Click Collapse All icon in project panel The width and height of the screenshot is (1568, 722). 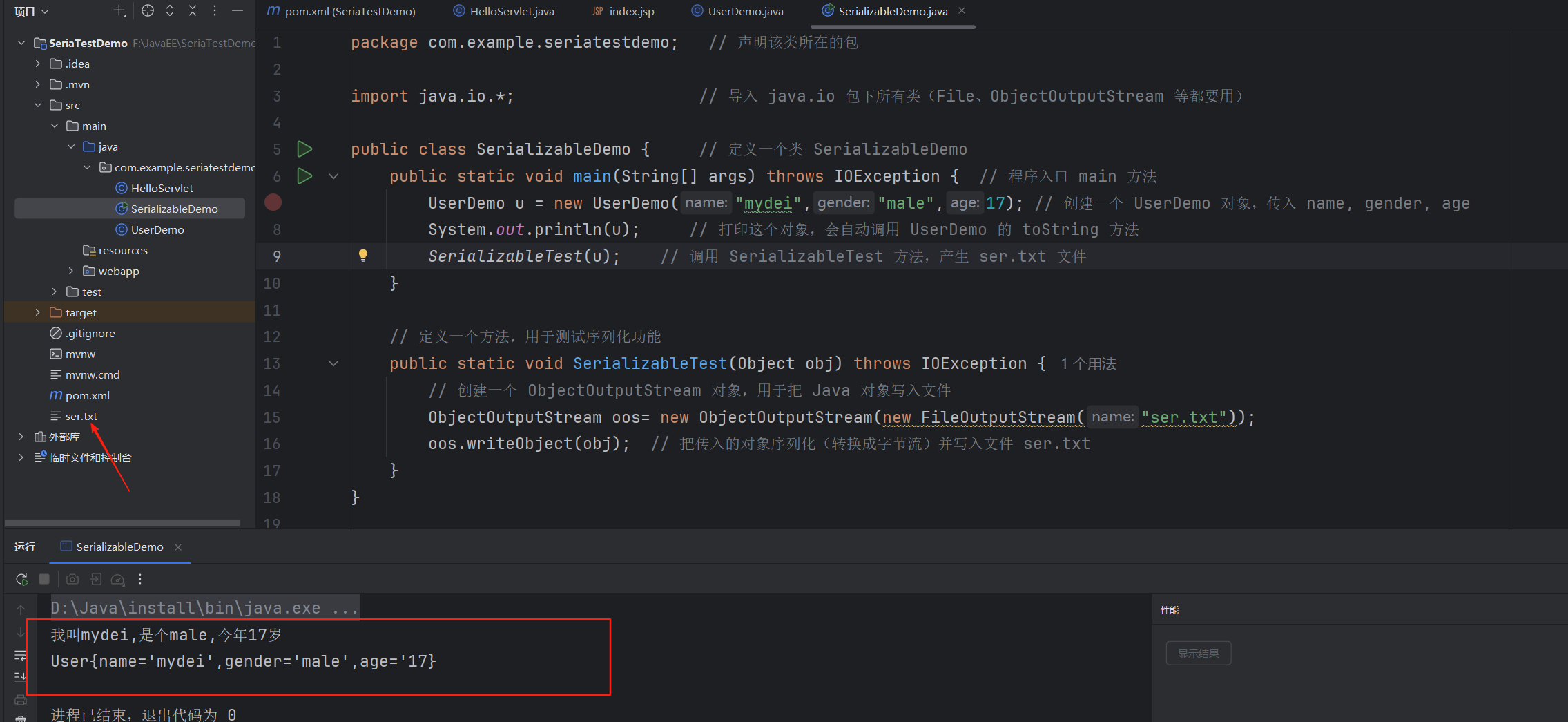[193, 10]
